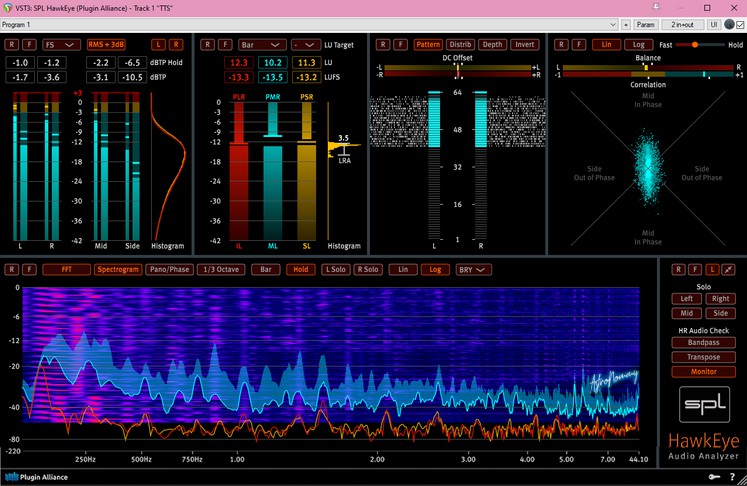Toggle the plugin enable checkbox at top right
This screenshot has width=747, height=486.
click(x=740, y=25)
